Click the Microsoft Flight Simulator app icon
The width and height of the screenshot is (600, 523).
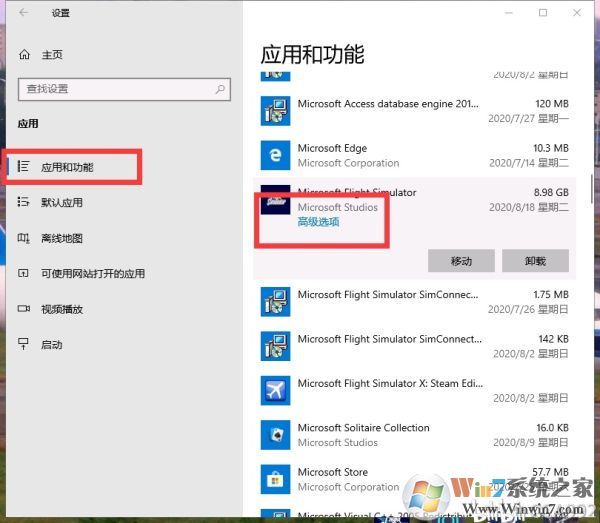pyautogui.click(x=276, y=200)
